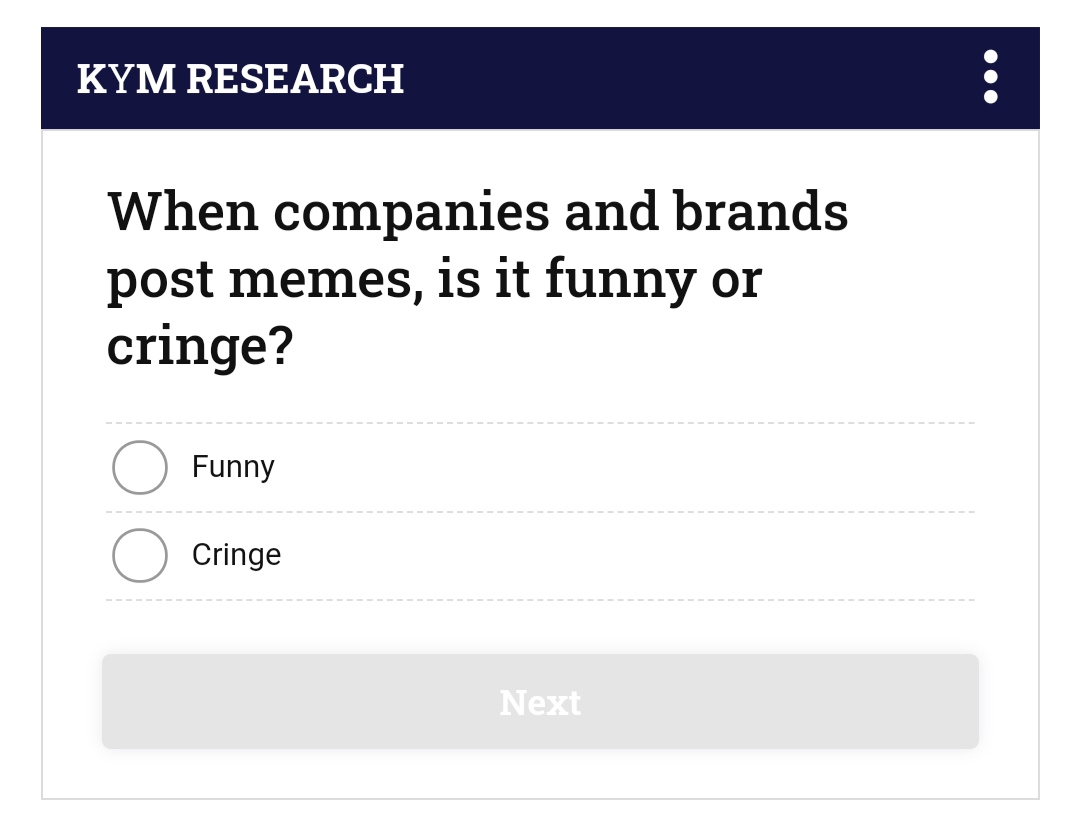The image size is (1080, 837).
Task: Proceed with the greyed-out Next button
Action: tap(540, 702)
